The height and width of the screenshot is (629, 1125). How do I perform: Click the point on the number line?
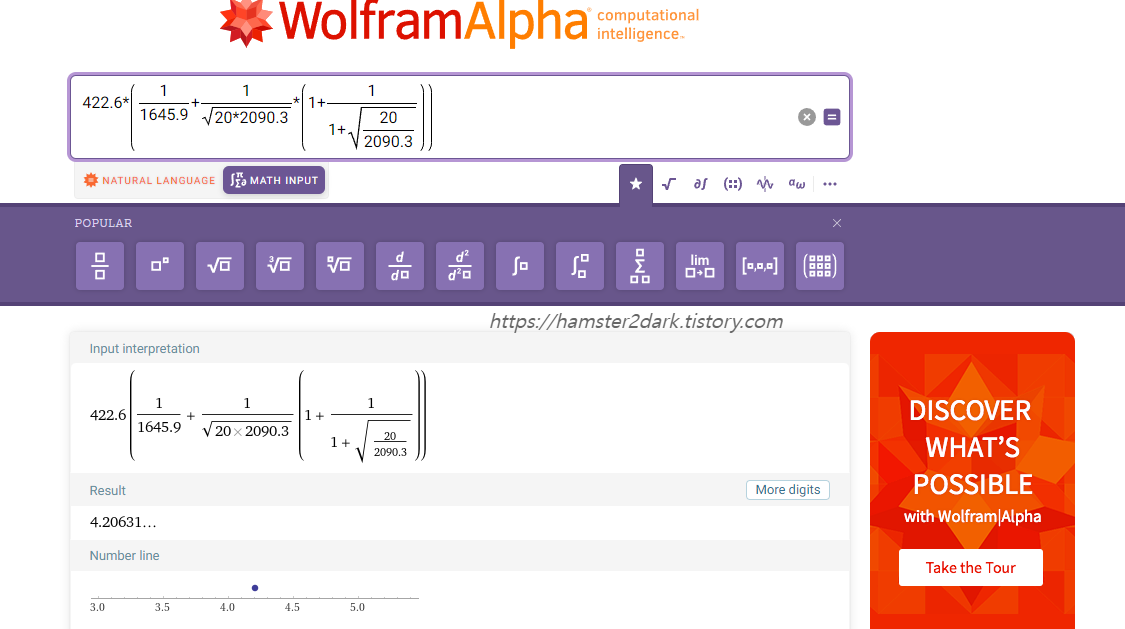[x=255, y=588]
